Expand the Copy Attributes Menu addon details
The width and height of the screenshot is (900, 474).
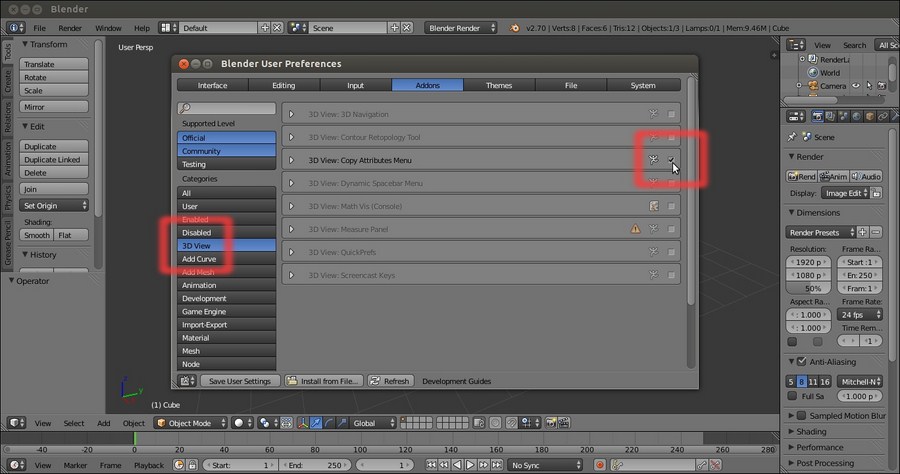(292, 160)
